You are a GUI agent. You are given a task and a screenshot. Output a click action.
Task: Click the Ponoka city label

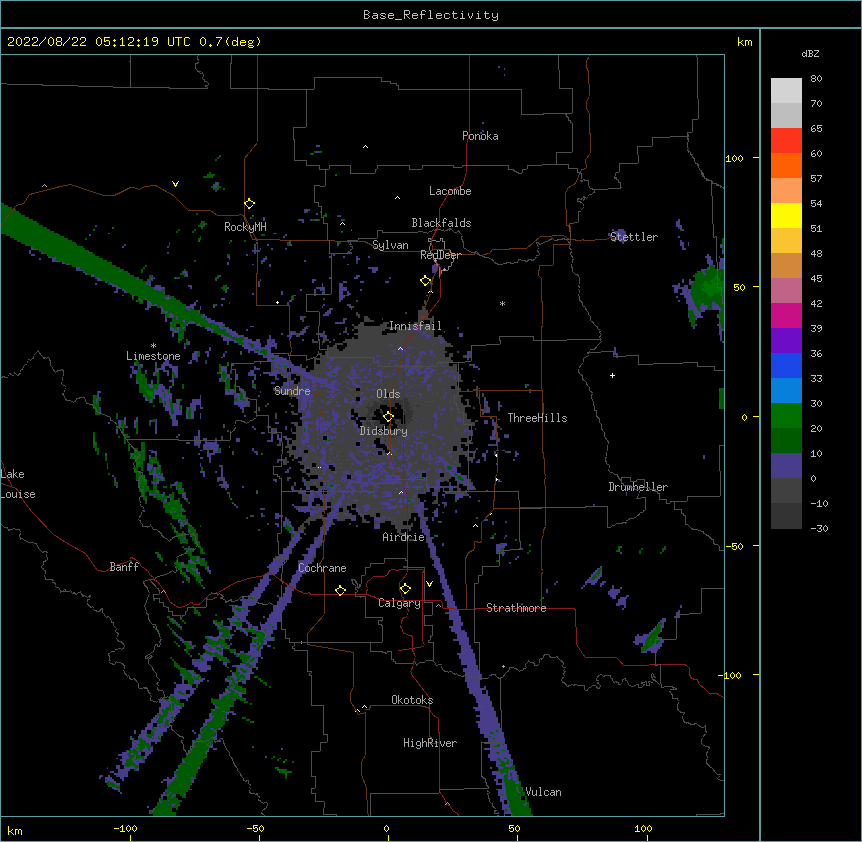click(480, 136)
